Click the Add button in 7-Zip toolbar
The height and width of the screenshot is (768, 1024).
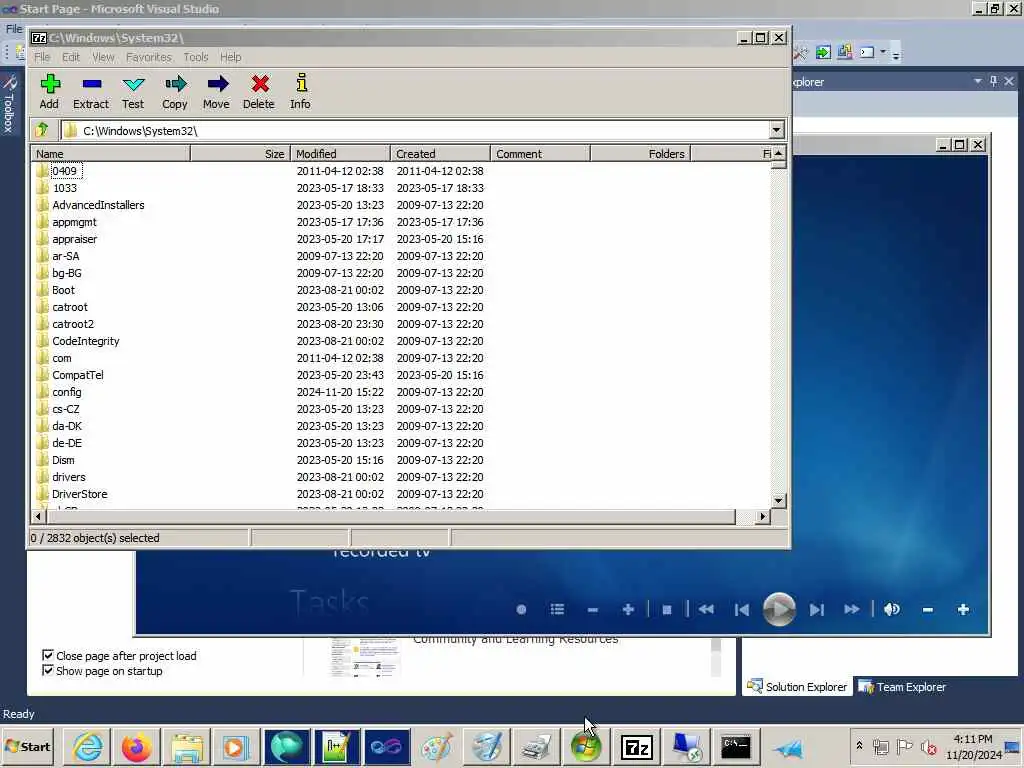coord(50,91)
